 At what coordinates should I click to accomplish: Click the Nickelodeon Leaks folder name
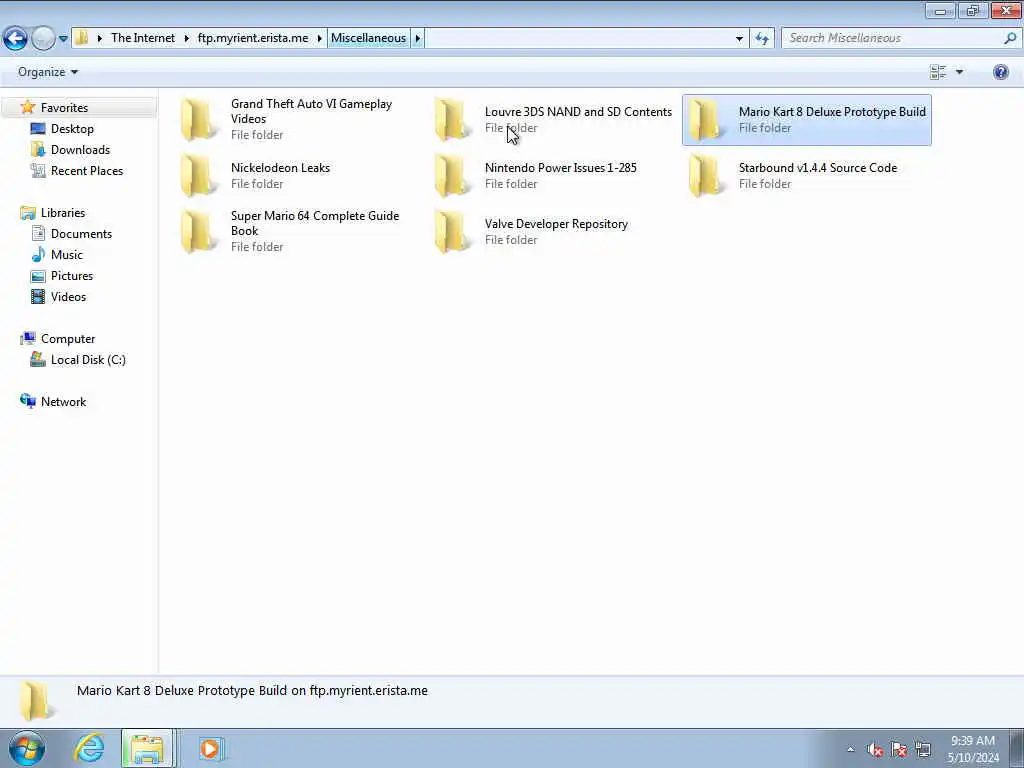point(280,168)
